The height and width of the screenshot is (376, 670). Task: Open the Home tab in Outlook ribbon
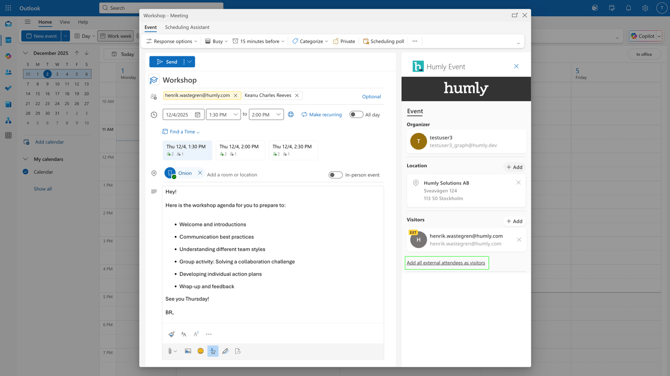click(45, 22)
